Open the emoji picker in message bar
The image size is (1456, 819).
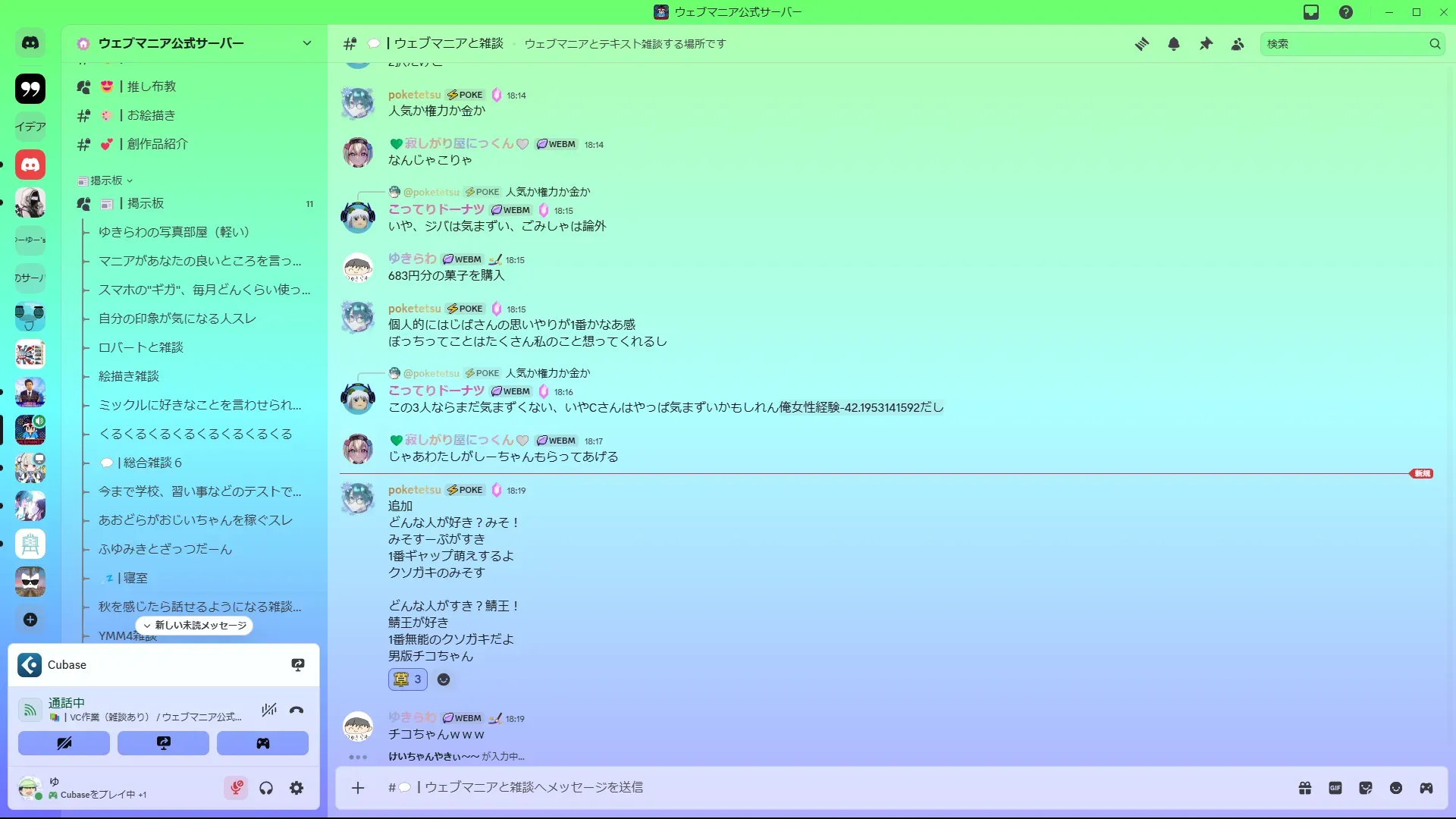(x=1396, y=788)
